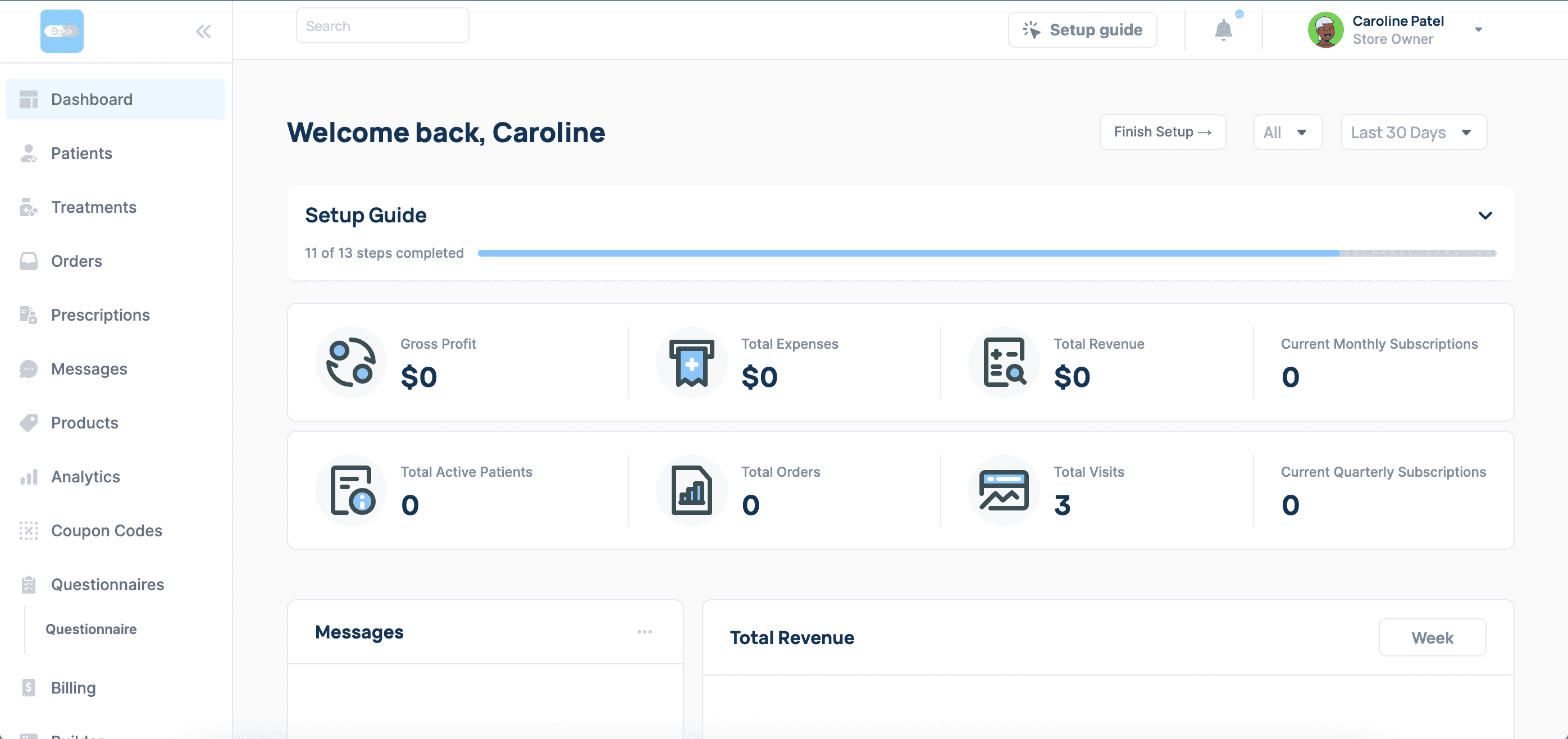Click the Finish Setup button
1568x739 pixels.
pyautogui.click(x=1162, y=132)
